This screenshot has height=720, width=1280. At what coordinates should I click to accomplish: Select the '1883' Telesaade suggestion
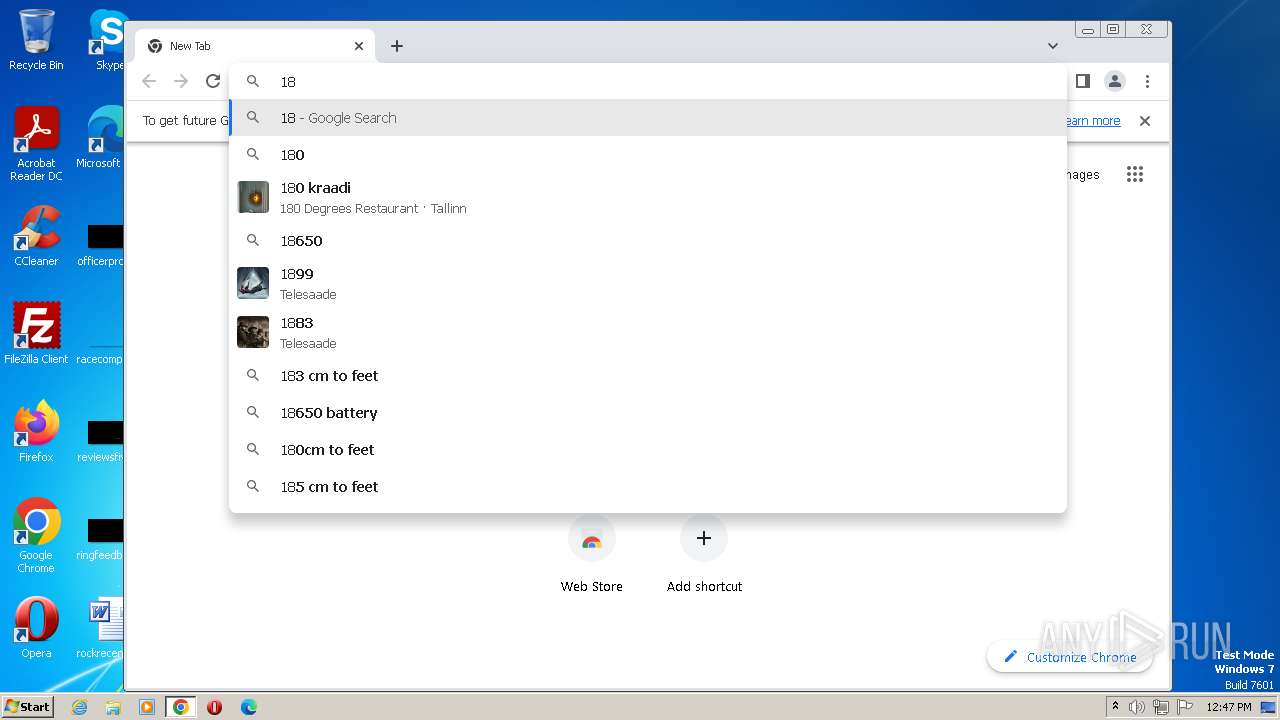648,332
